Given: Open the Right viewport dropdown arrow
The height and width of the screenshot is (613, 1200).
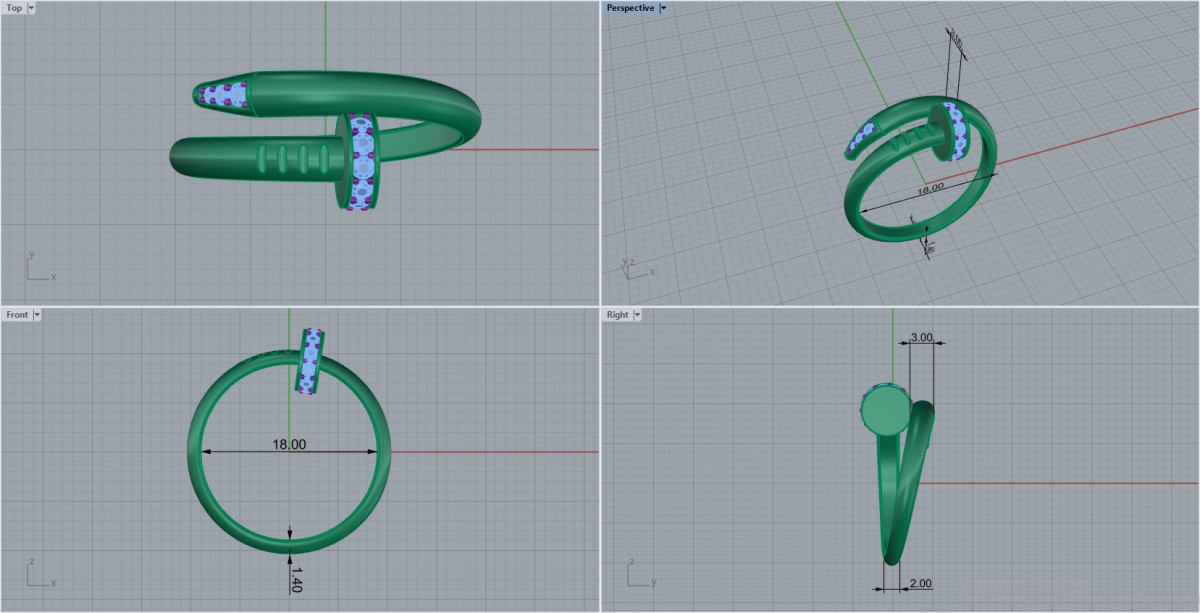Looking at the screenshot, I should pyautogui.click(x=638, y=314).
